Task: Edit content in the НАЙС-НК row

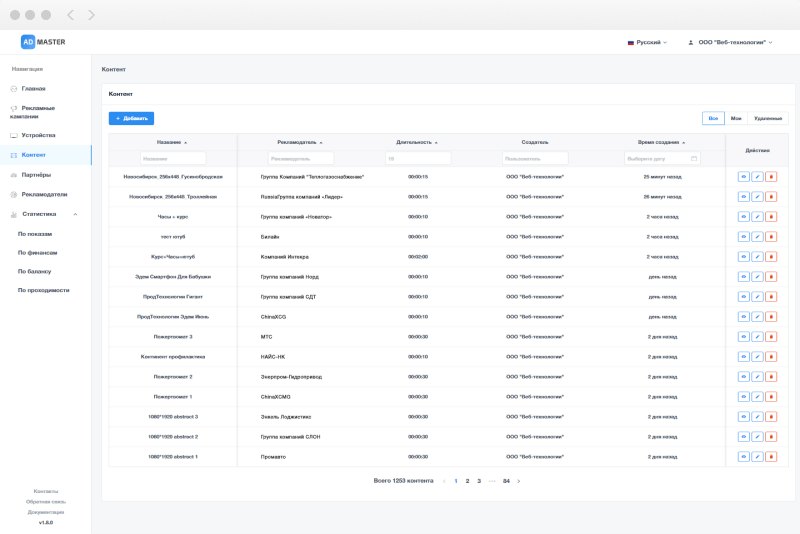Action: tap(757, 357)
